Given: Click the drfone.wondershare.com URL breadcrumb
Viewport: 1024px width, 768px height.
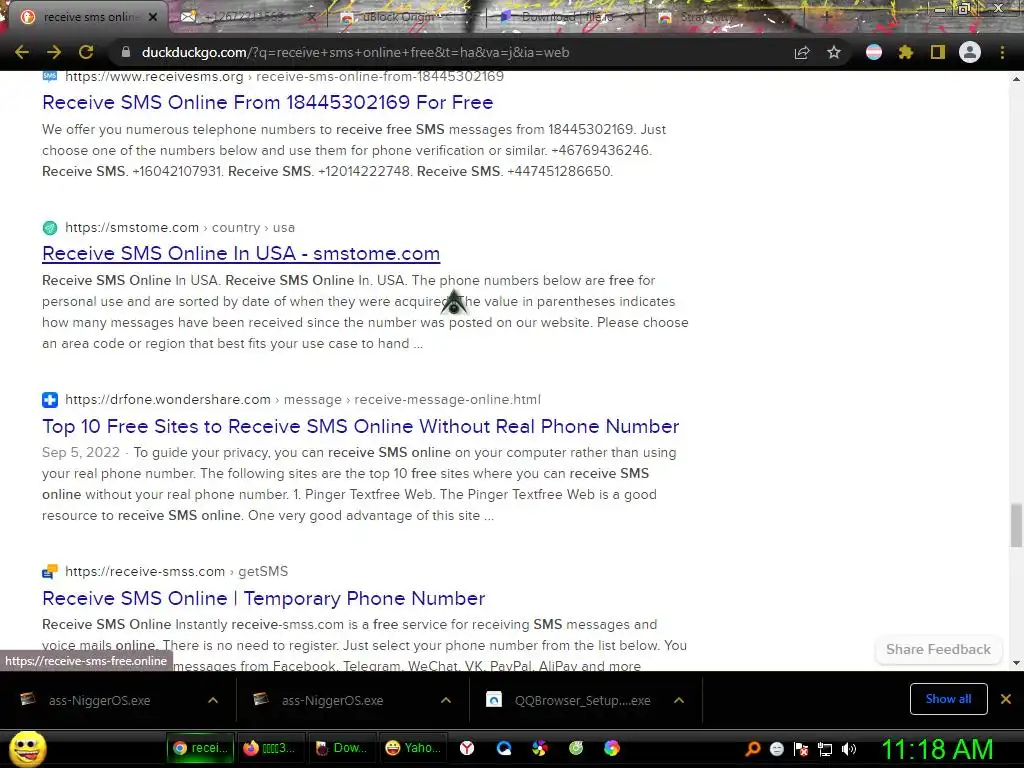Looking at the screenshot, I should pyautogui.click(x=302, y=400).
